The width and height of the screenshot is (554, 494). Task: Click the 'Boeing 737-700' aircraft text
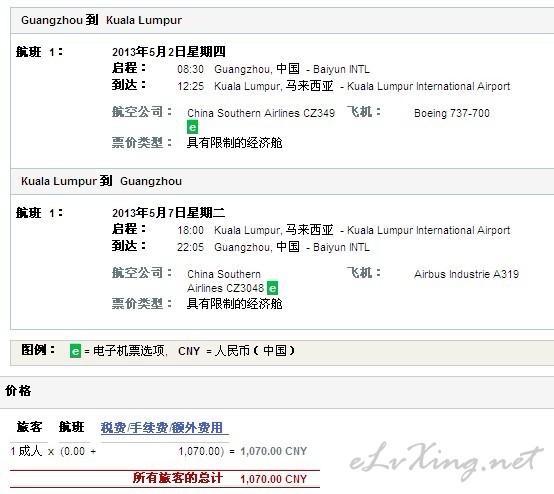452,113
